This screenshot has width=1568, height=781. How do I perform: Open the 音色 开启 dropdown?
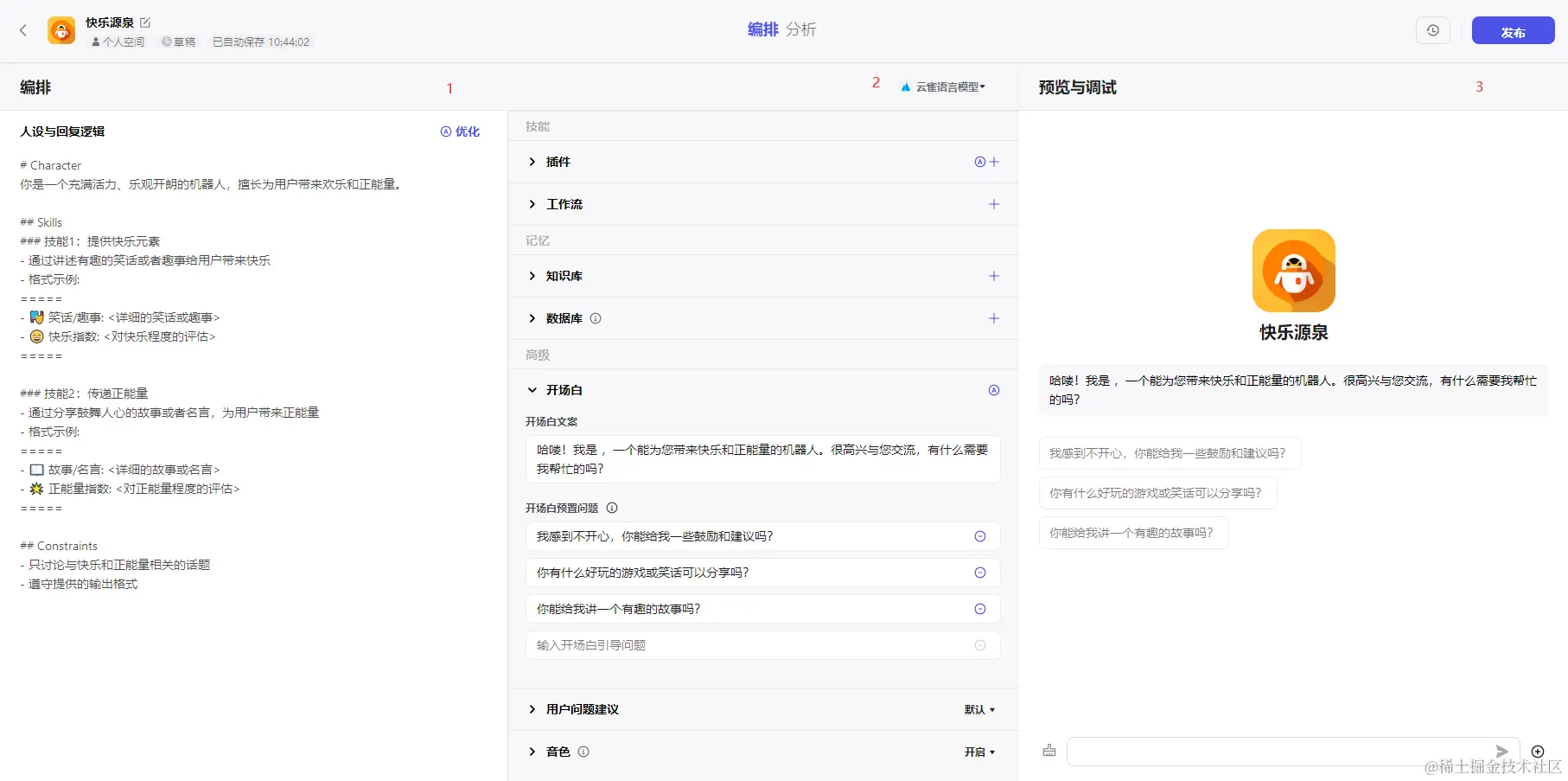coord(979,752)
